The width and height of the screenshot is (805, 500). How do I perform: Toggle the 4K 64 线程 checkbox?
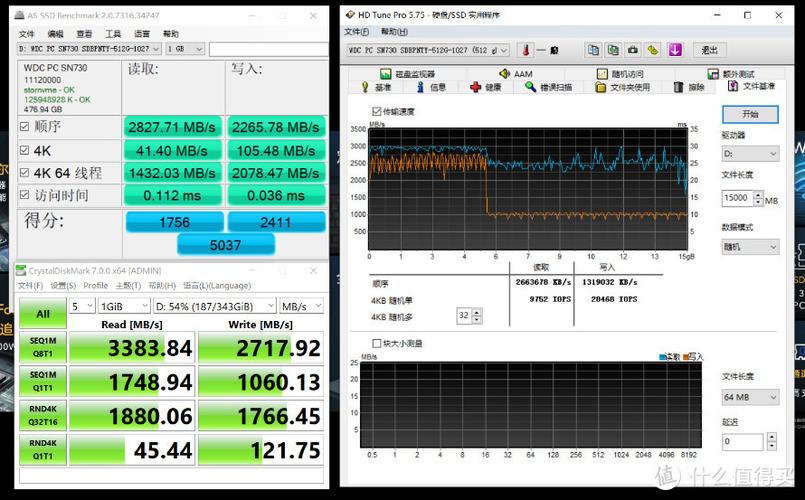point(25,172)
